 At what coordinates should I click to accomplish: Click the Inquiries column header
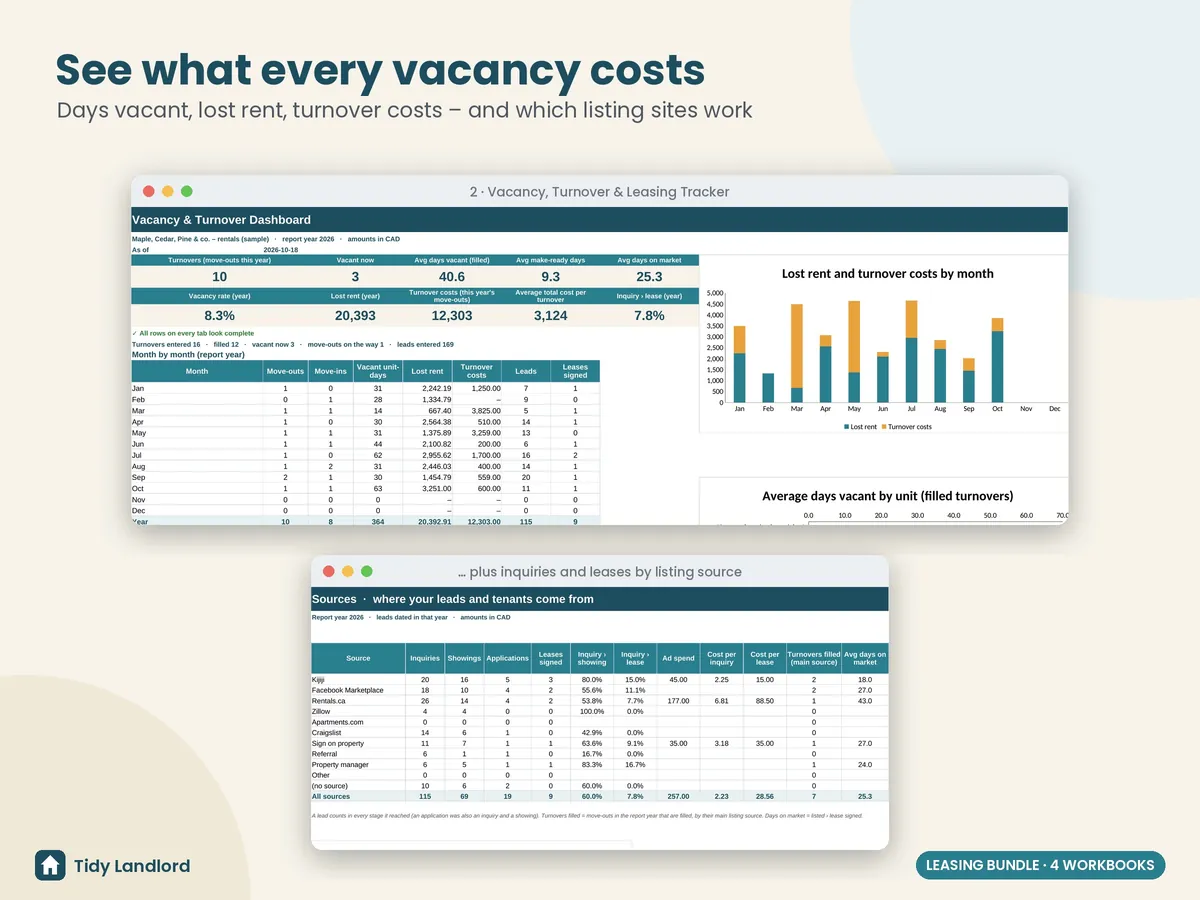point(425,658)
